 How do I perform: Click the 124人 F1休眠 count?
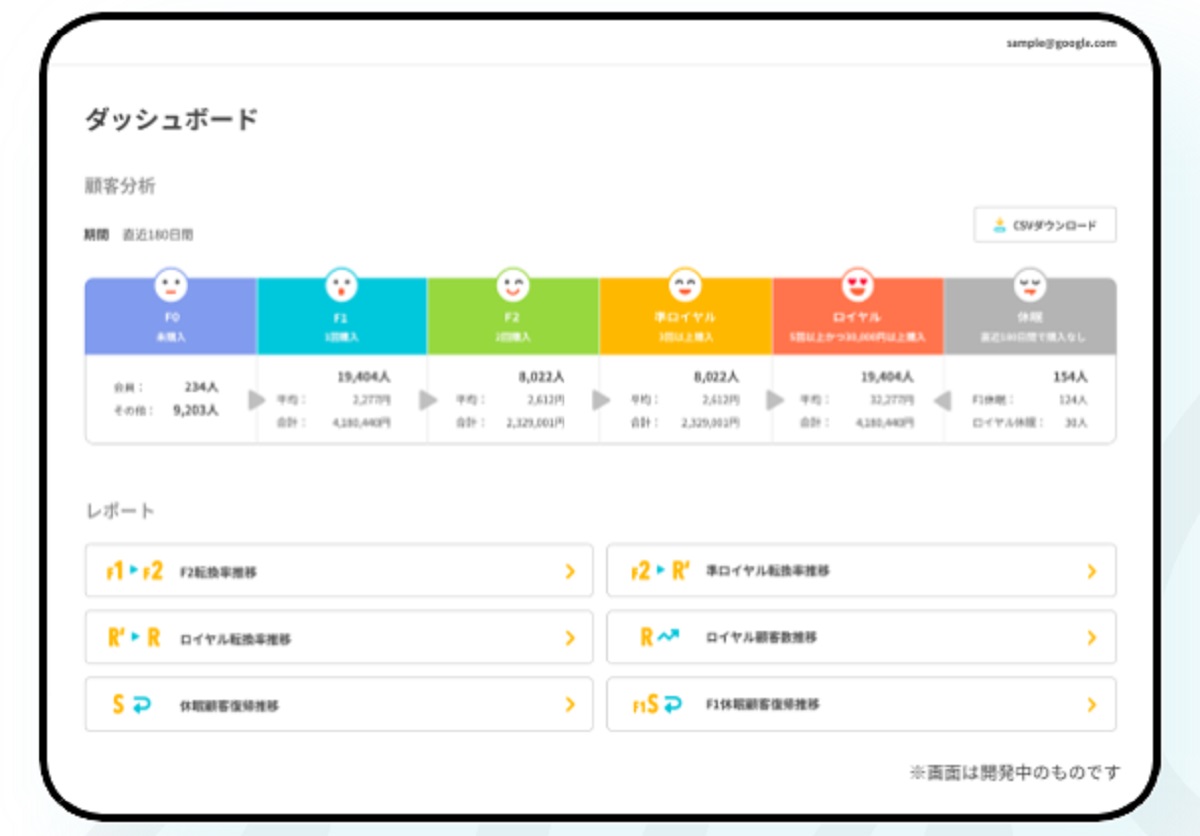pos(1073,400)
